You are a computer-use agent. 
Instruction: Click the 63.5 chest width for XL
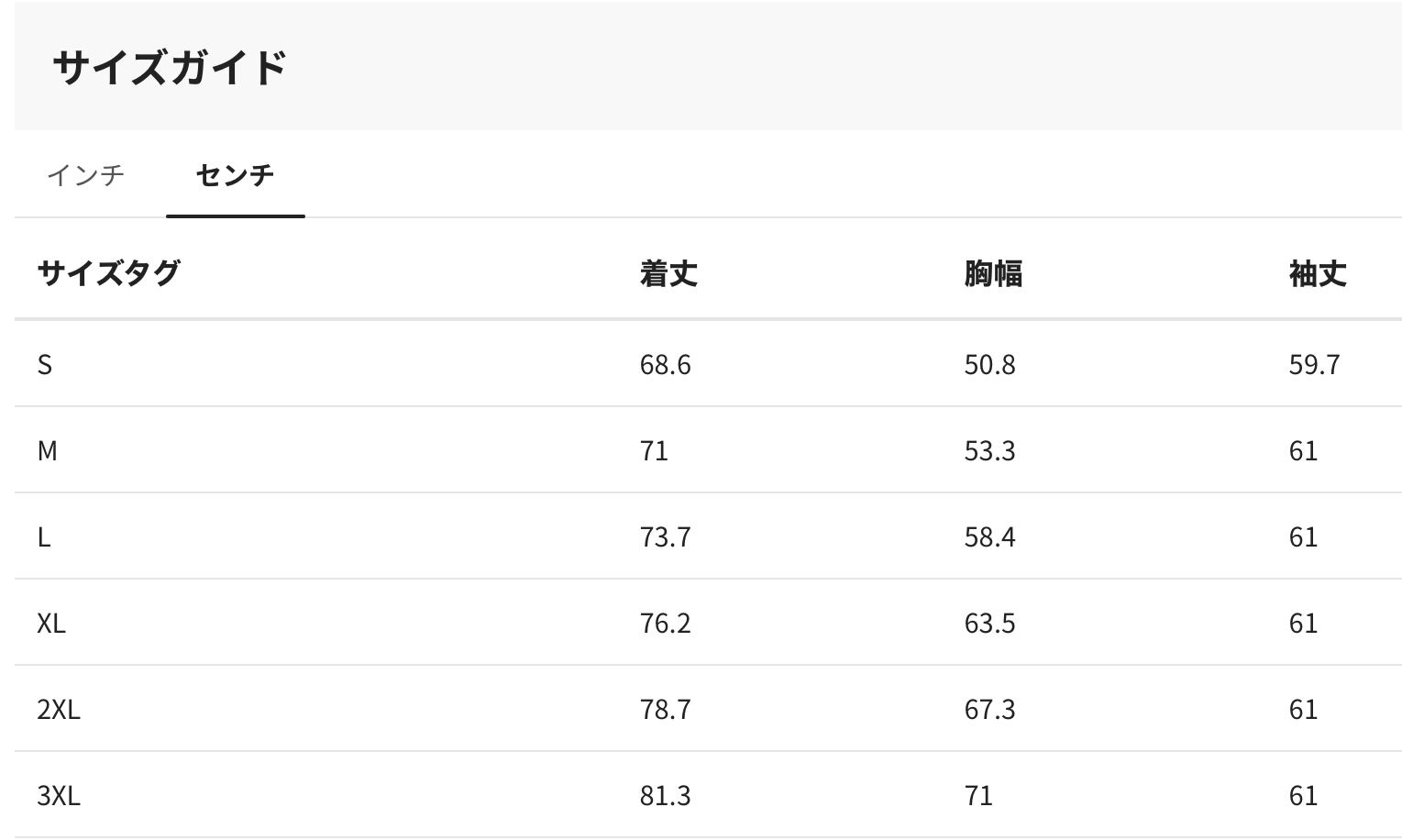pos(989,624)
